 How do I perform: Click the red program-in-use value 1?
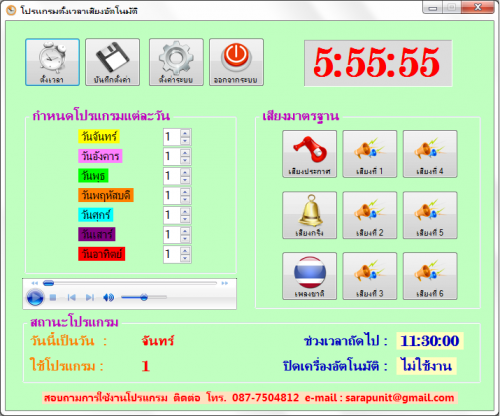pyautogui.click(x=146, y=366)
